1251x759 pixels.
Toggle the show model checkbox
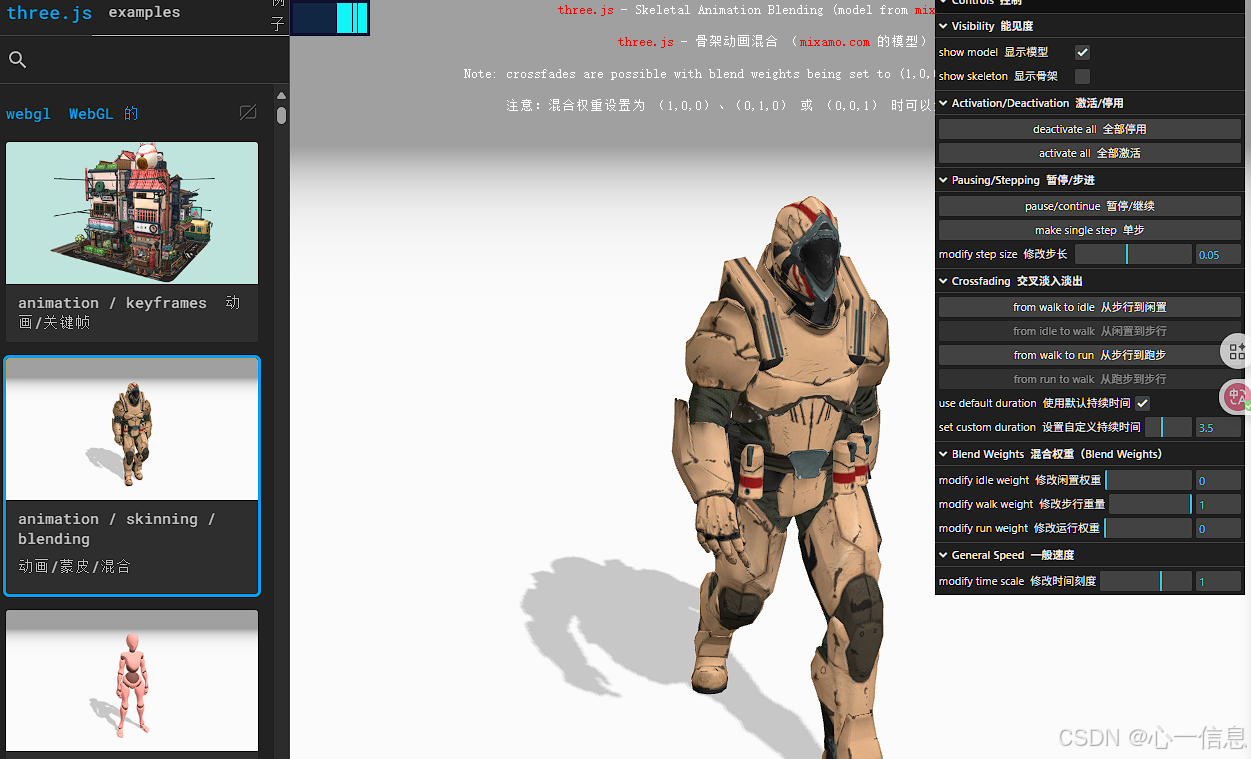(1082, 52)
